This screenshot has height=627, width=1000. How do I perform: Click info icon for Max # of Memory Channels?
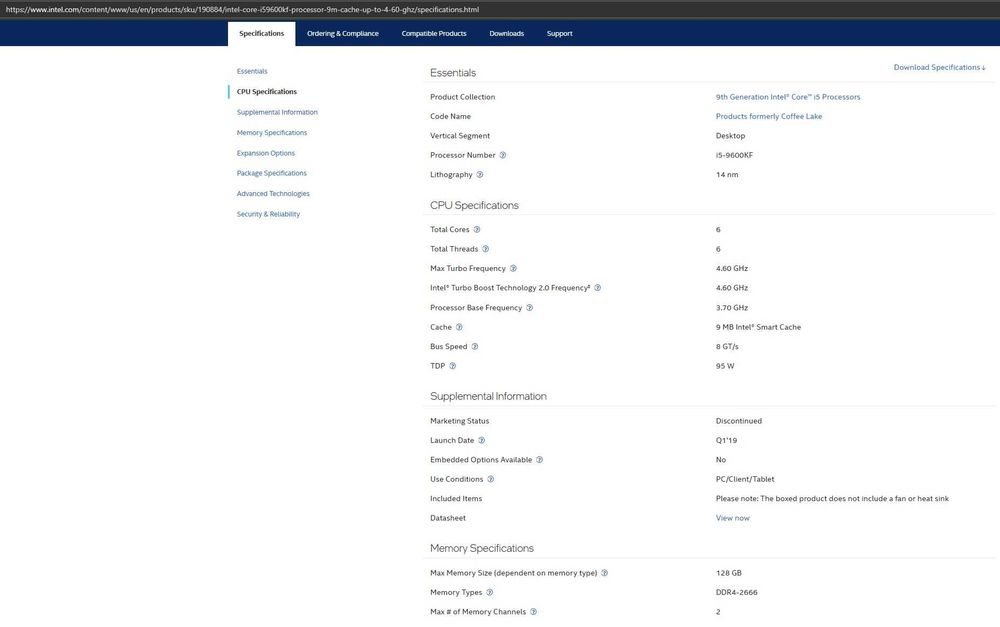(533, 612)
